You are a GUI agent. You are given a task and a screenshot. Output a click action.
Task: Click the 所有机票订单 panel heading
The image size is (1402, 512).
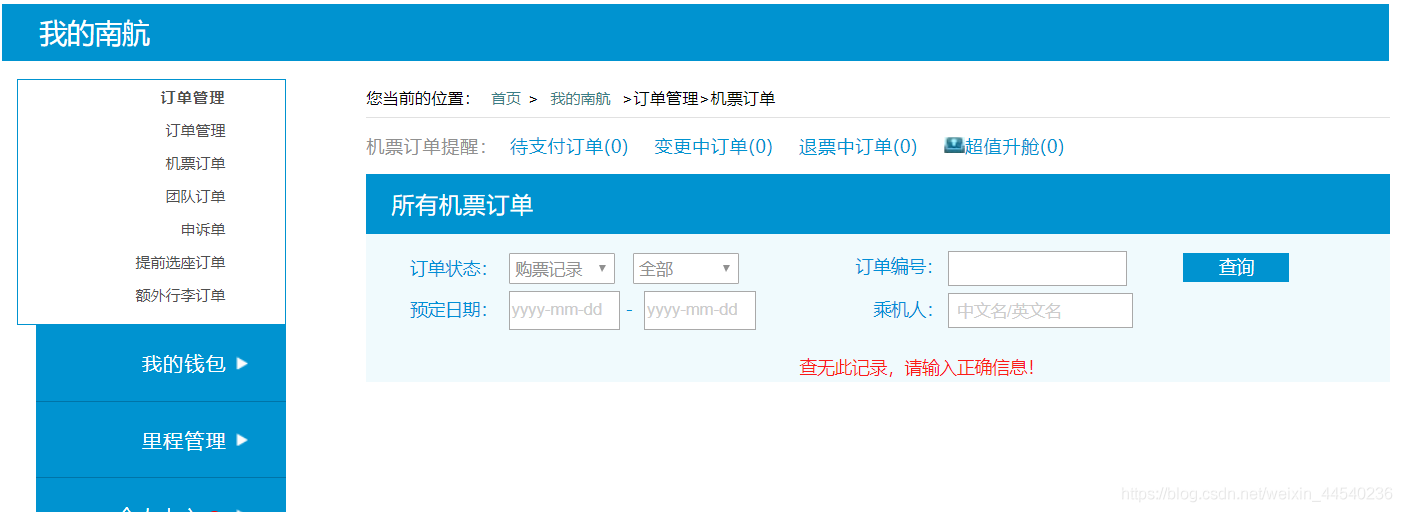coord(461,205)
